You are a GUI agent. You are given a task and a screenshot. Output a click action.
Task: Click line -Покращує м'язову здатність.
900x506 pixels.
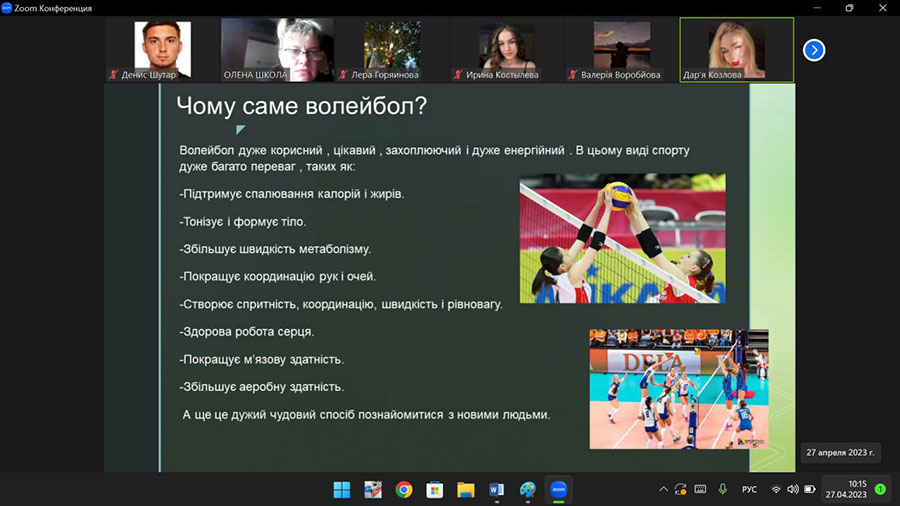click(262, 360)
